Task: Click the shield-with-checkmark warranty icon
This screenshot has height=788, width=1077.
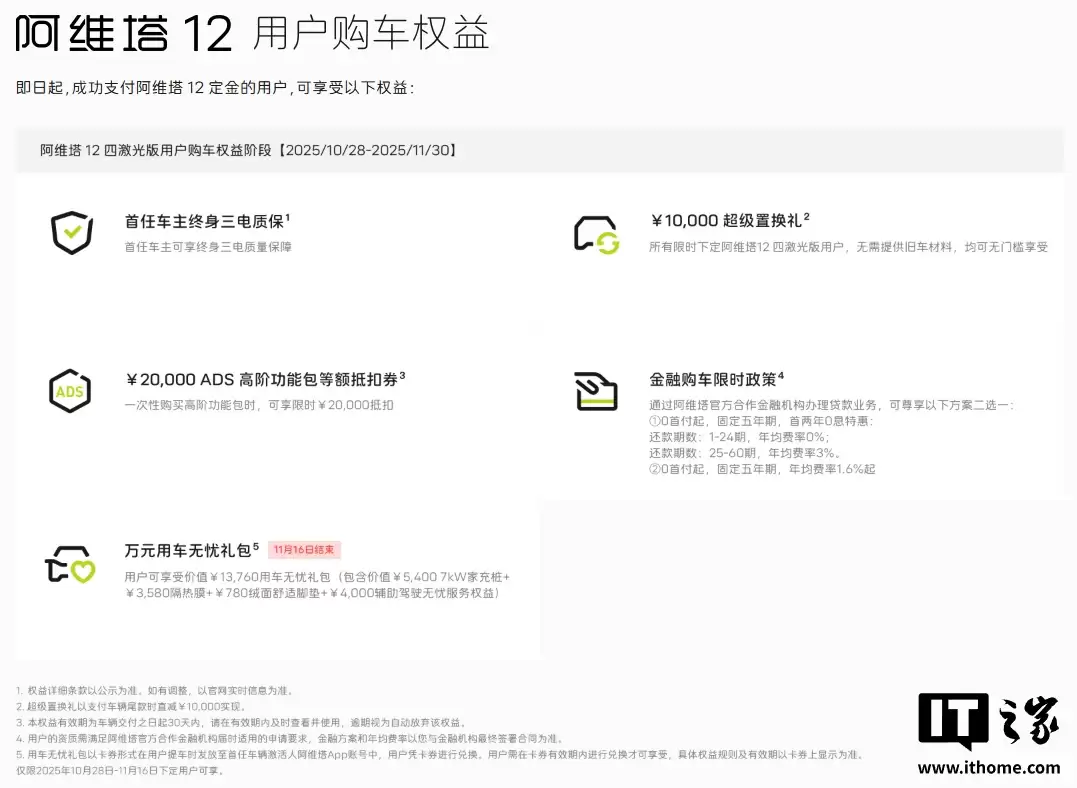Action: coord(70,232)
